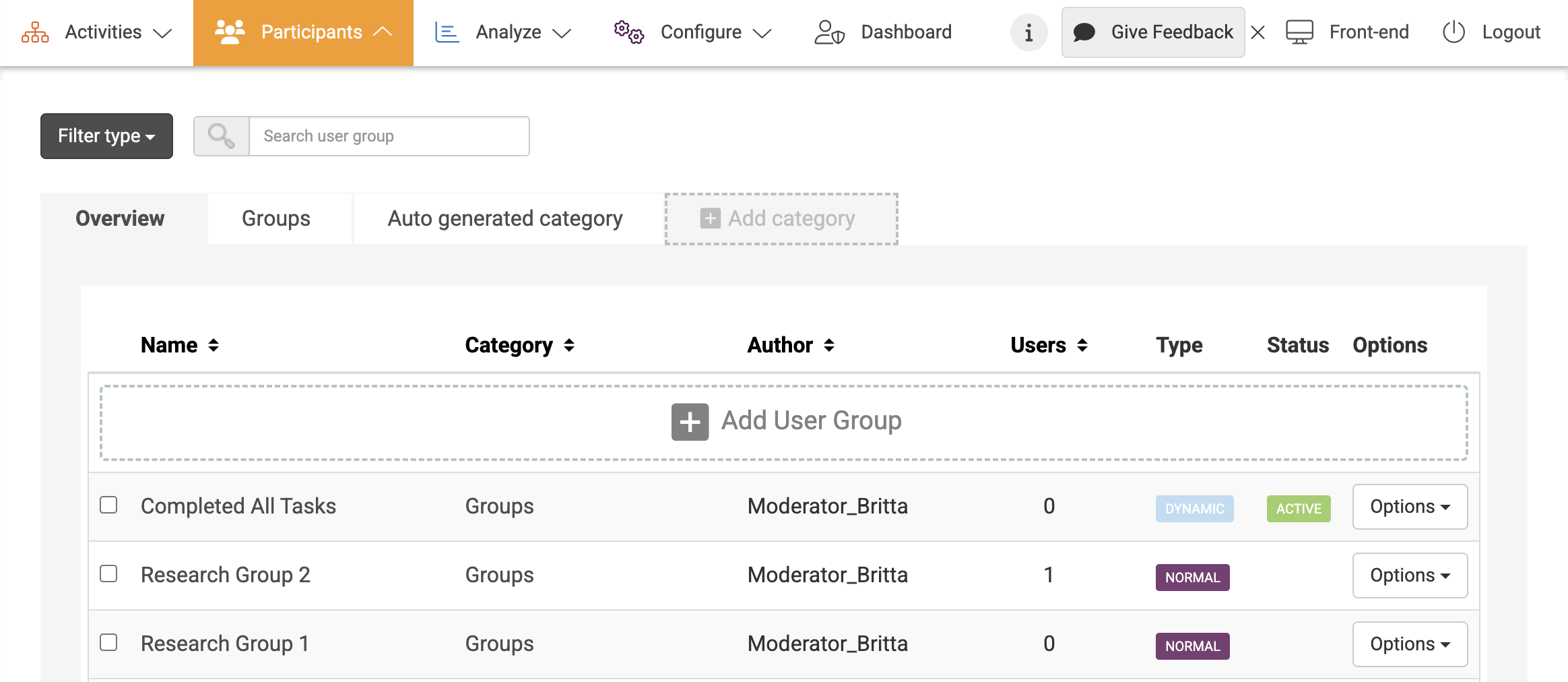Expand Options for Completed All Tasks
Viewport: 1568px width, 682px height.
(1410, 507)
